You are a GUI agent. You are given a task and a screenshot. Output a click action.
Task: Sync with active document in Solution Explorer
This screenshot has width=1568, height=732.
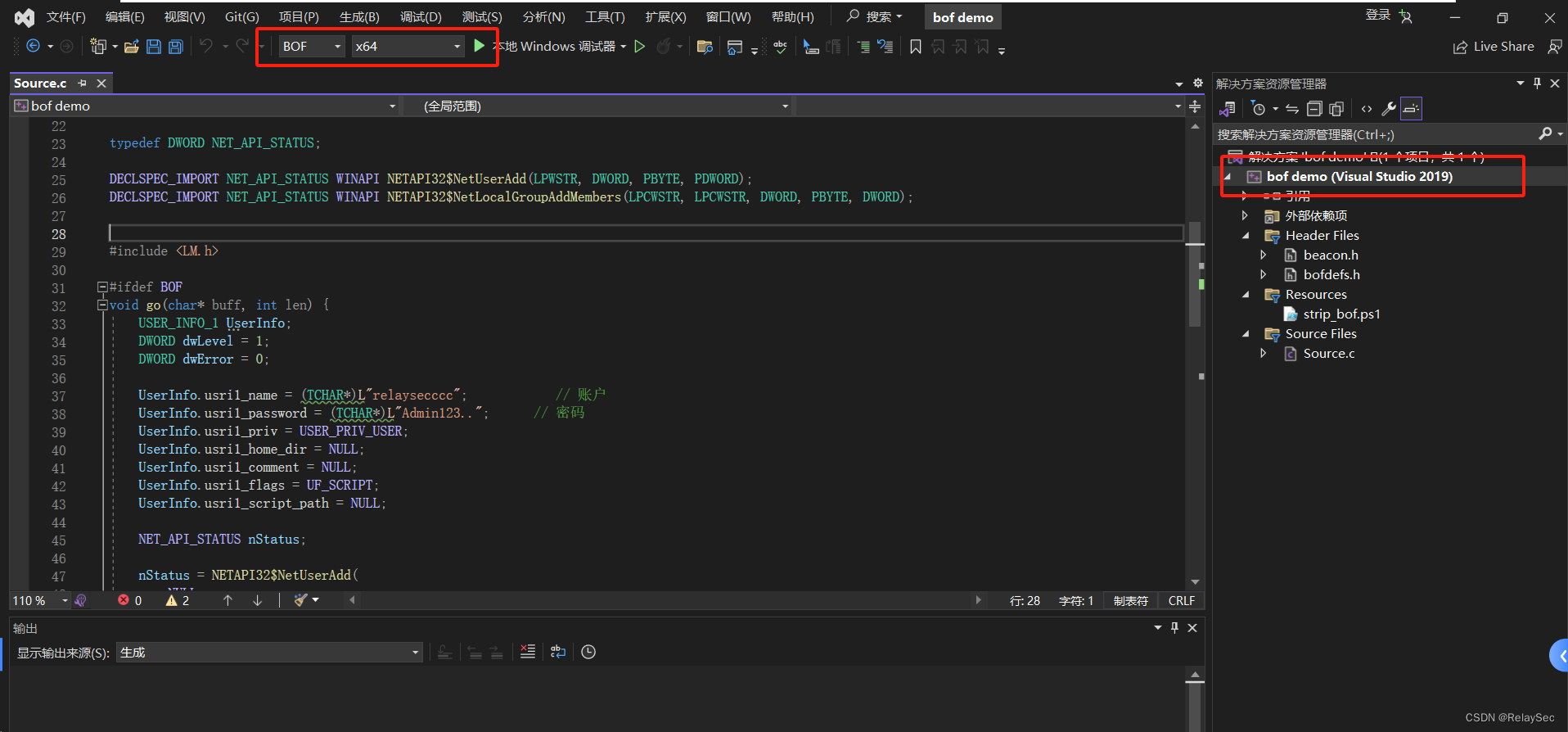pos(1292,109)
